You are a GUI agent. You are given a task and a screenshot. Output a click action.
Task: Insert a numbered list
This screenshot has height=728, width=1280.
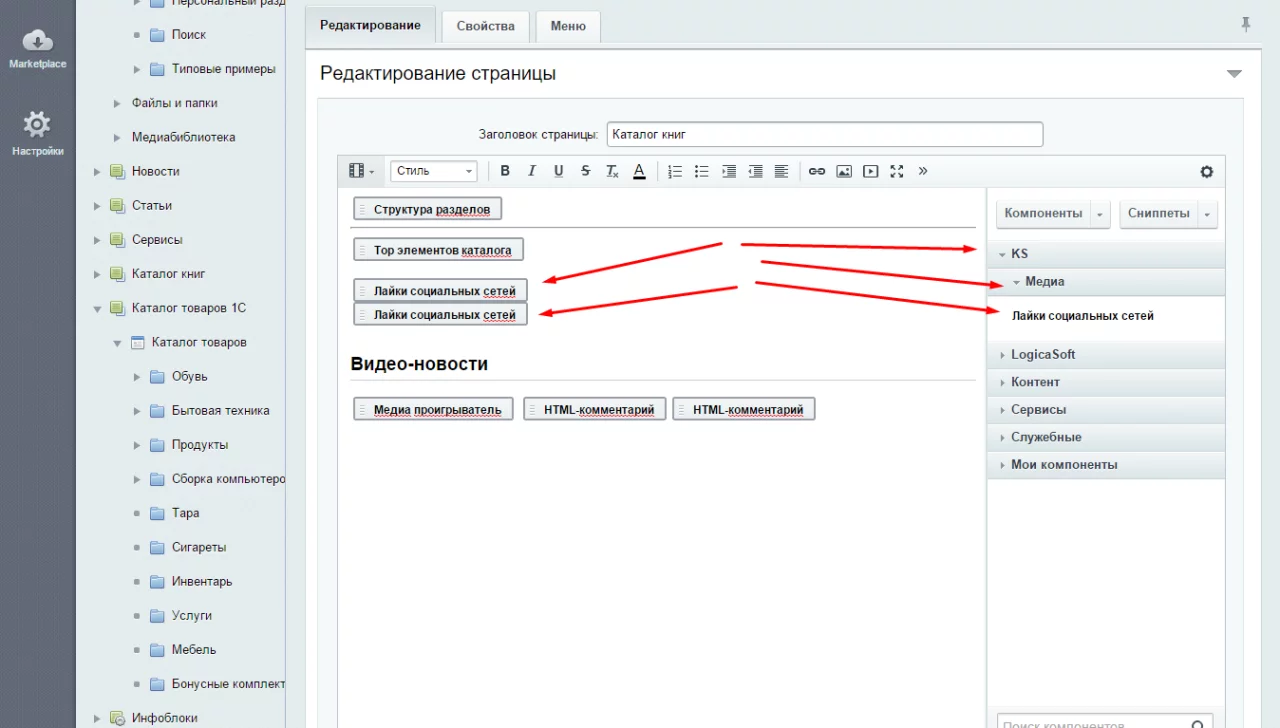675,171
